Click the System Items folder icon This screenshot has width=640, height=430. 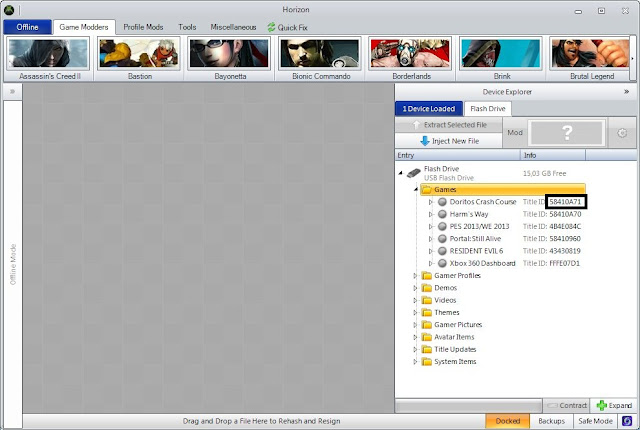click(427, 361)
